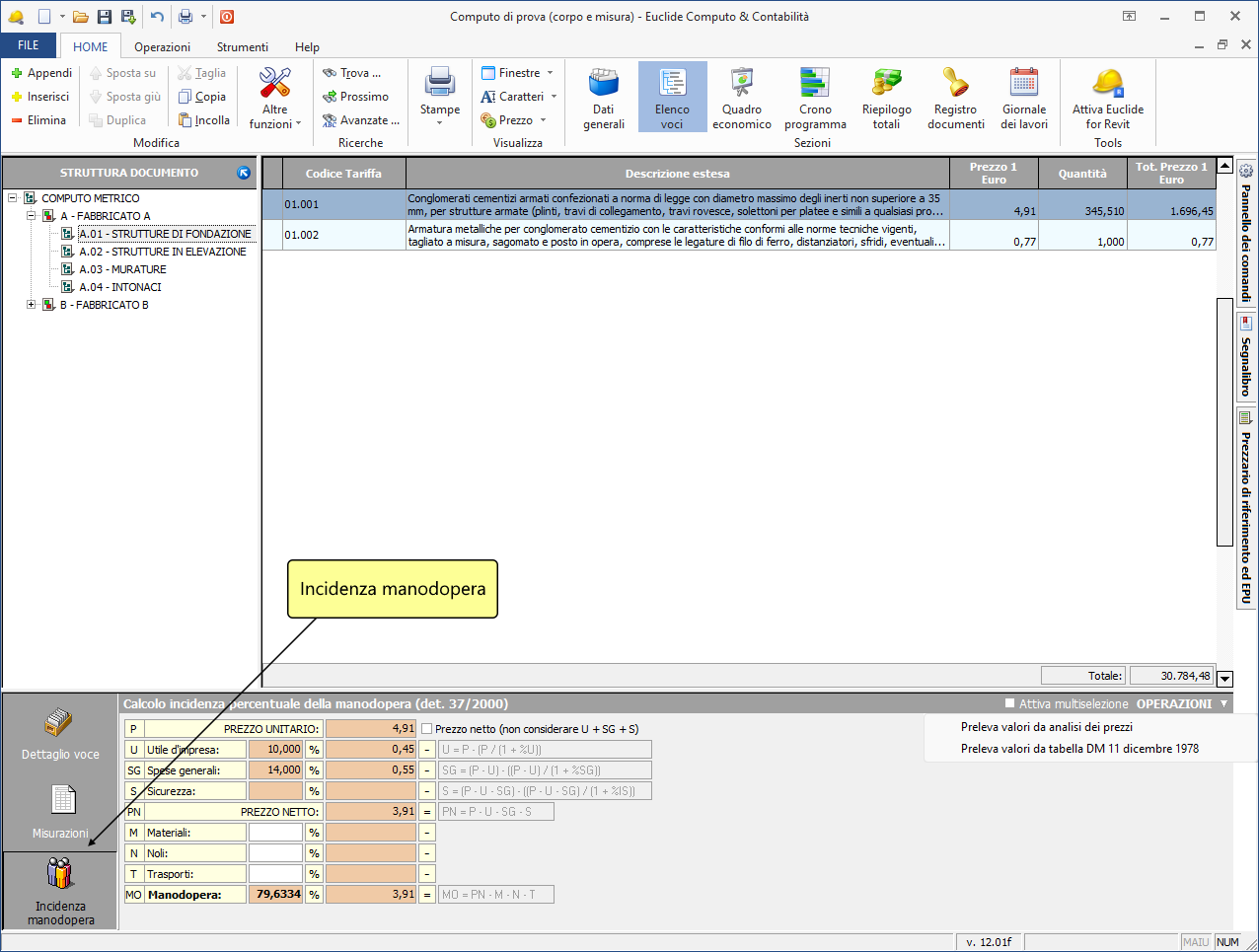Switch to the Misurazioni panel
Screen dimensions: 1259x952
(x=60, y=811)
